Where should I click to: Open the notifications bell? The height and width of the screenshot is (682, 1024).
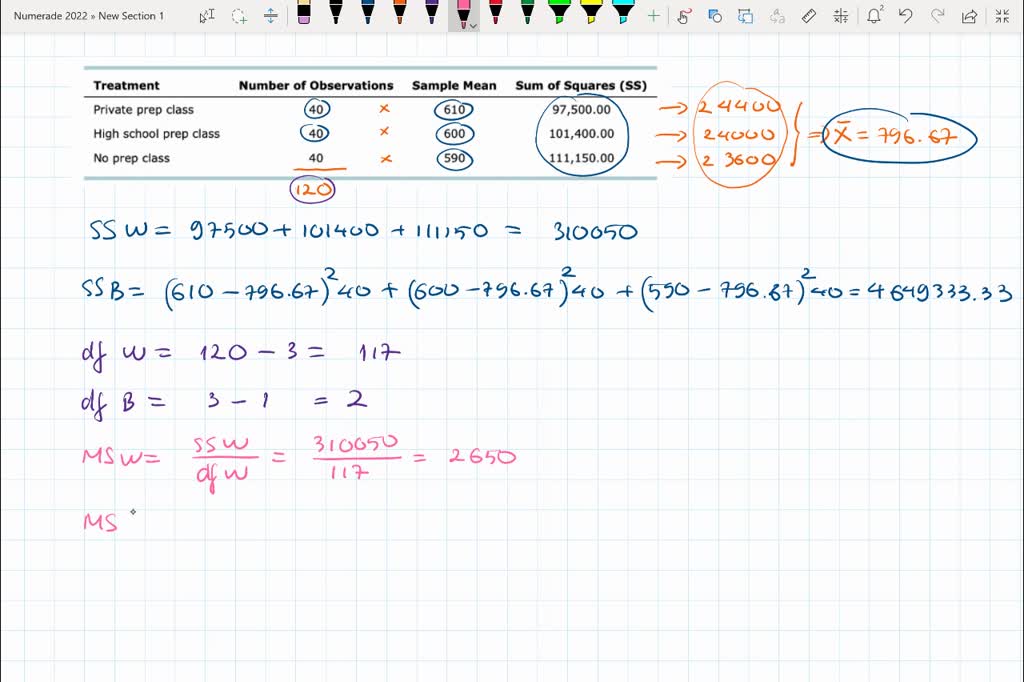point(874,16)
